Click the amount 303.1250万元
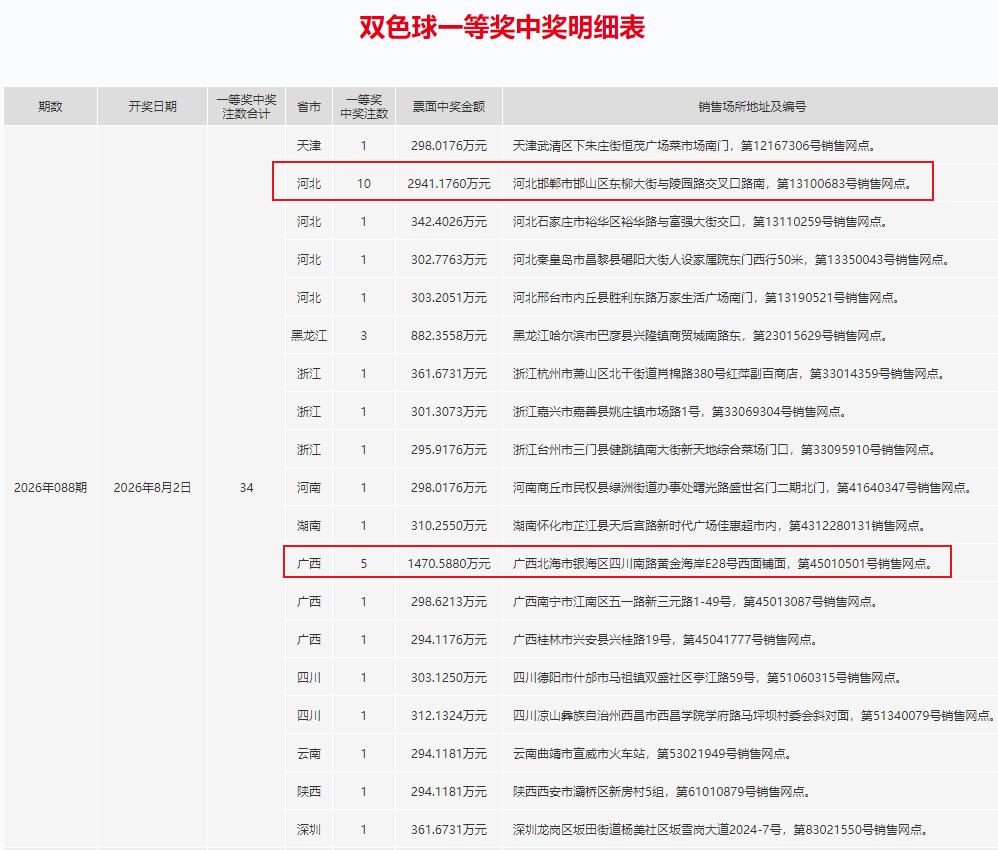The height and width of the screenshot is (850, 998). click(449, 677)
